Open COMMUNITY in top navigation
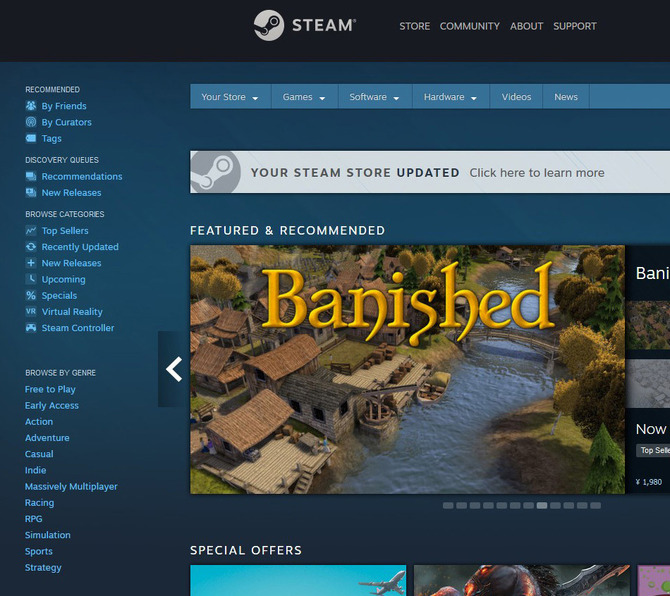The image size is (670, 596). coord(470,26)
